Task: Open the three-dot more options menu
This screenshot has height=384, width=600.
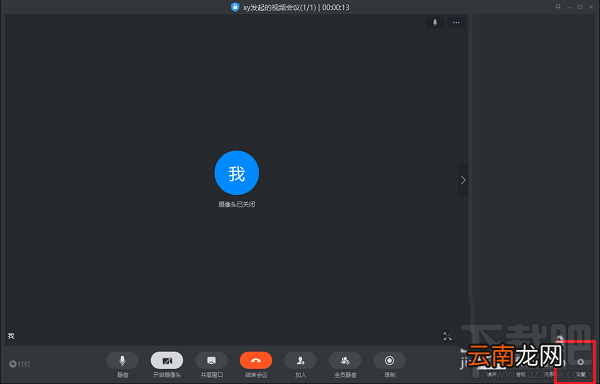Action: point(456,23)
